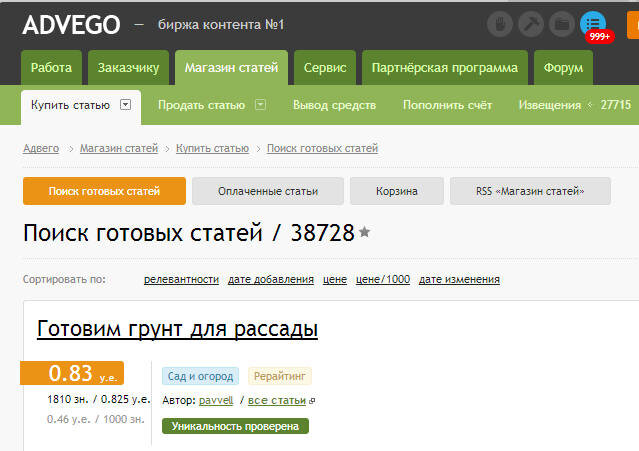Click the hand icon in header
The height and width of the screenshot is (451, 639).
click(x=500, y=24)
